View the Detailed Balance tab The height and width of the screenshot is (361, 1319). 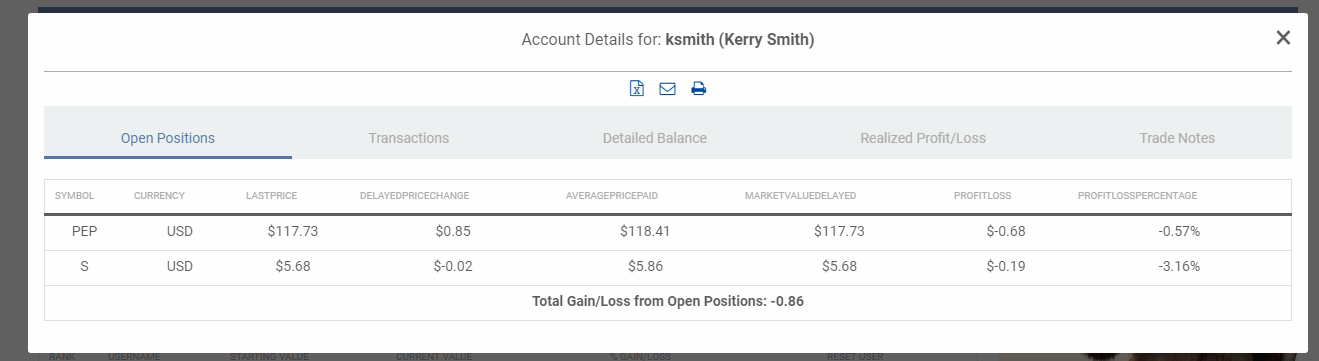655,138
